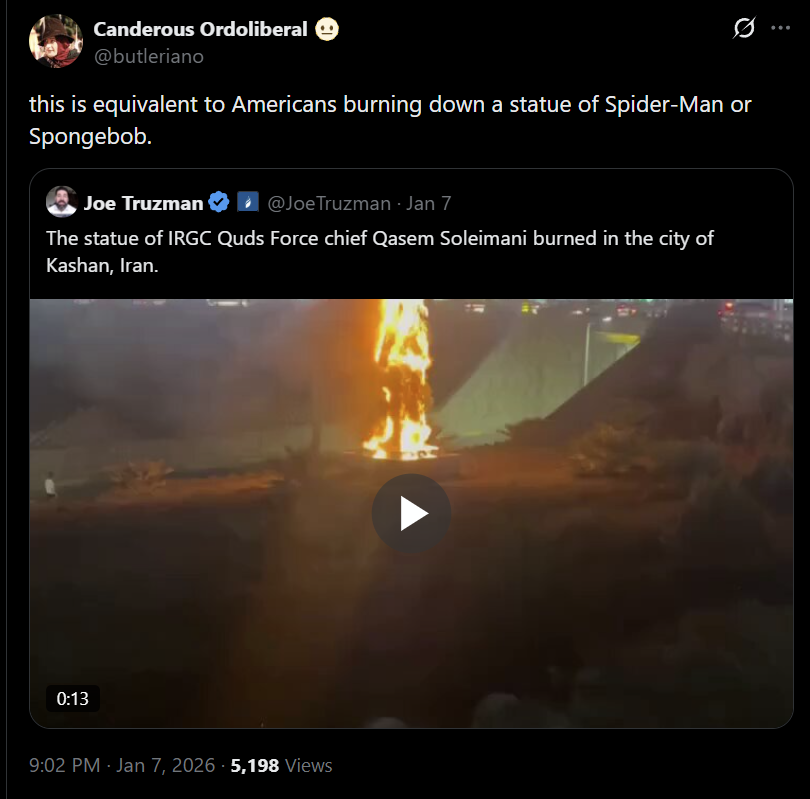Open the @butleriano handle link
The height and width of the screenshot is (799, 810).
(148, 56)
